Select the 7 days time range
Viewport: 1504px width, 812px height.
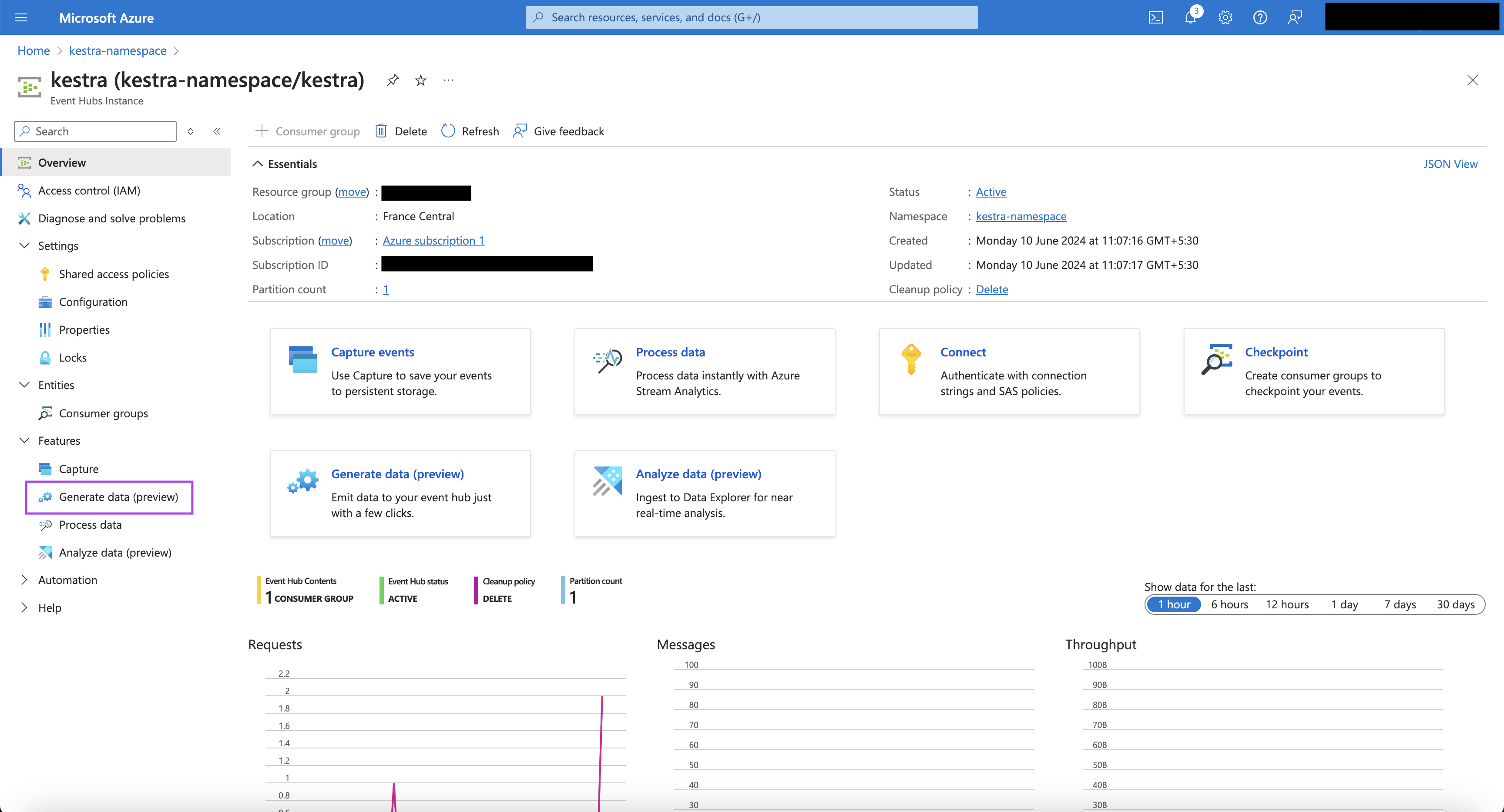1400,604
